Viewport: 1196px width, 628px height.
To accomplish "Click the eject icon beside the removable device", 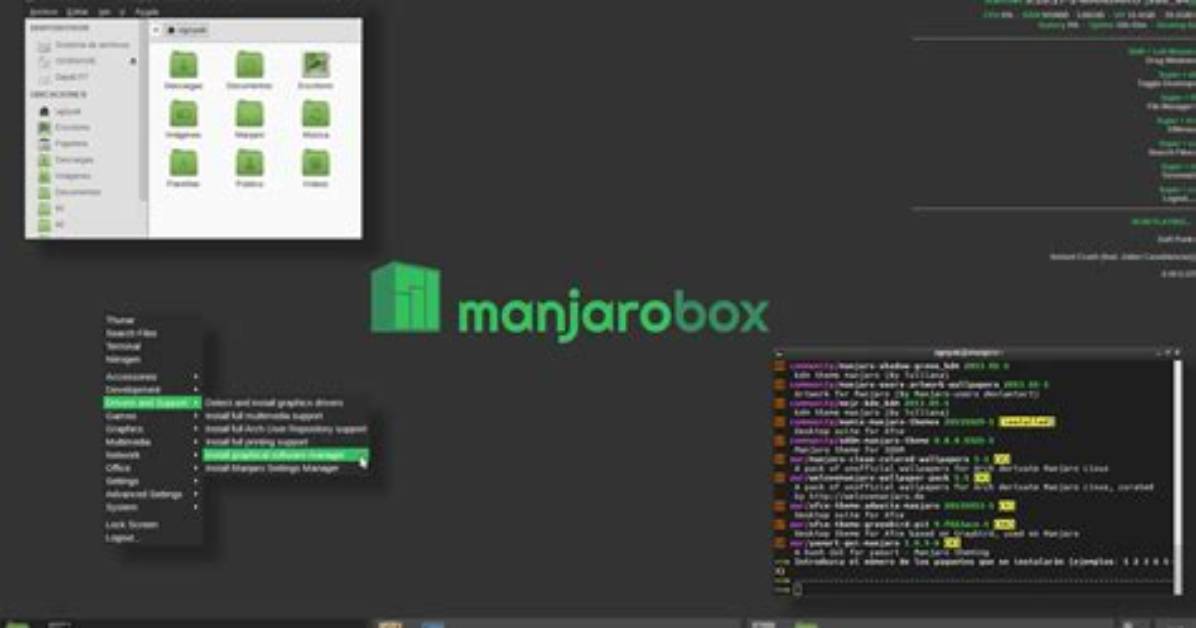I will (x=133, y=61).
